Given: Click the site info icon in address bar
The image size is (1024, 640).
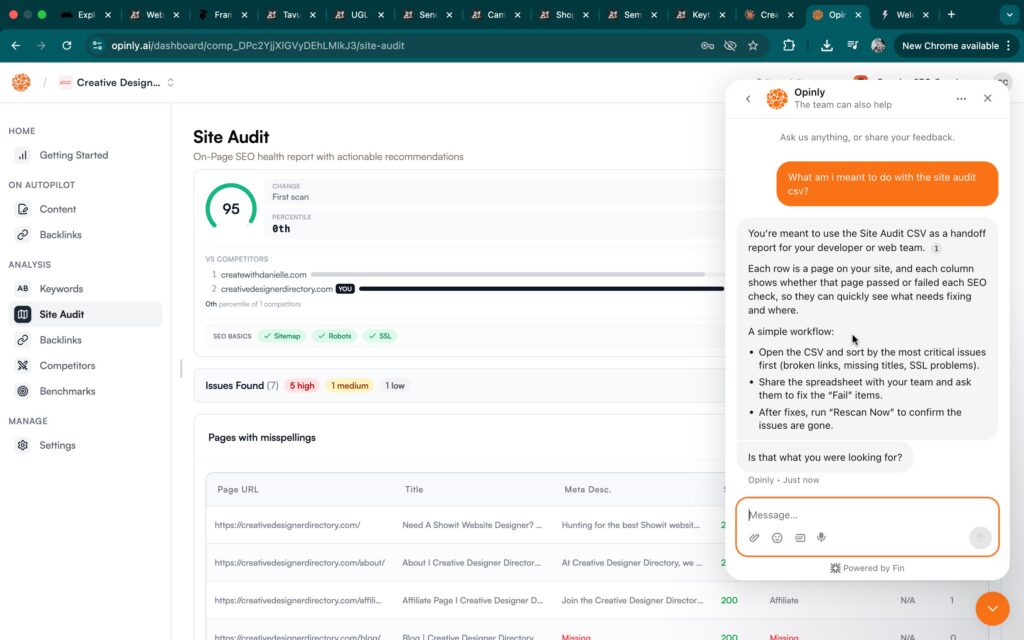Looking at the screenshot, I should 97,46.
